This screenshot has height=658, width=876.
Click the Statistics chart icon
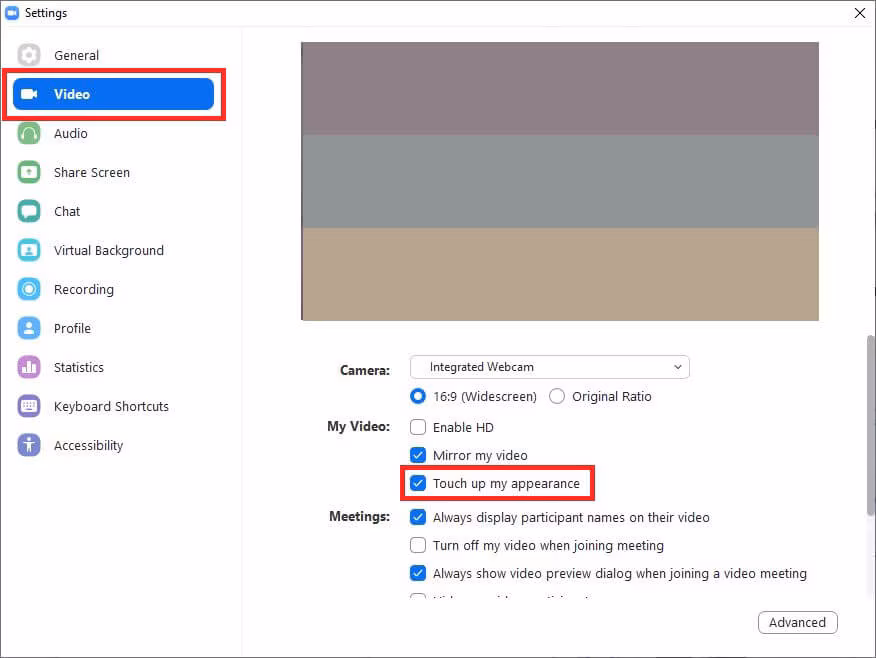29,367
